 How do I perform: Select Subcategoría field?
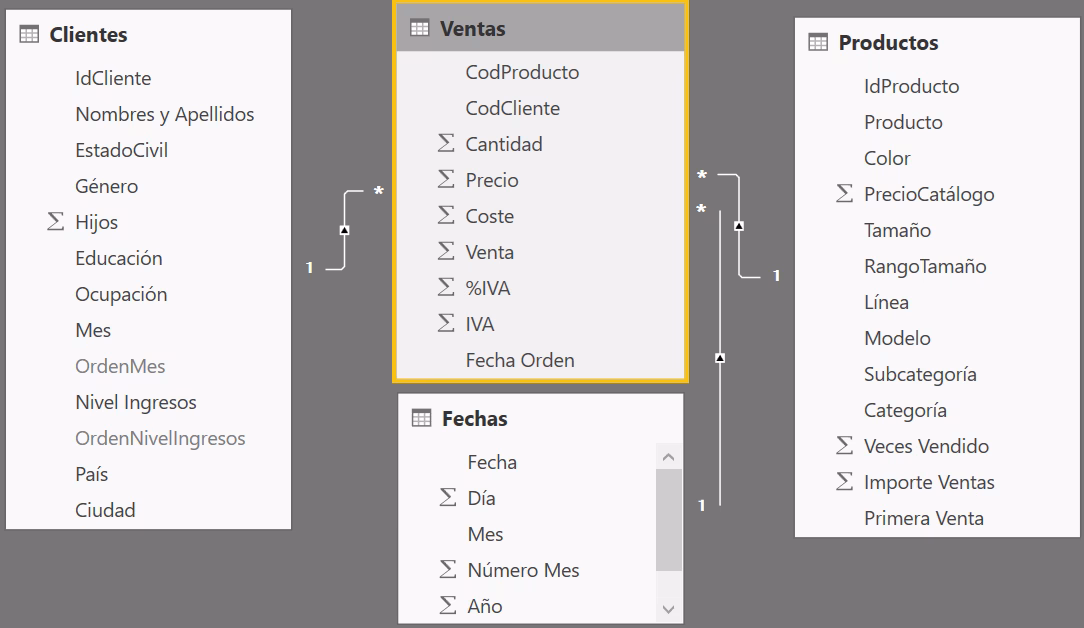click(x=920, y=373)
